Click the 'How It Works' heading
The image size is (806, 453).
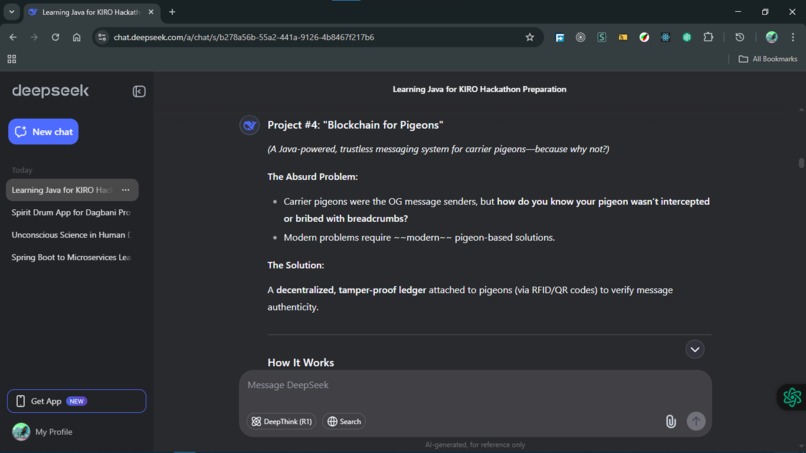point(301,363)
